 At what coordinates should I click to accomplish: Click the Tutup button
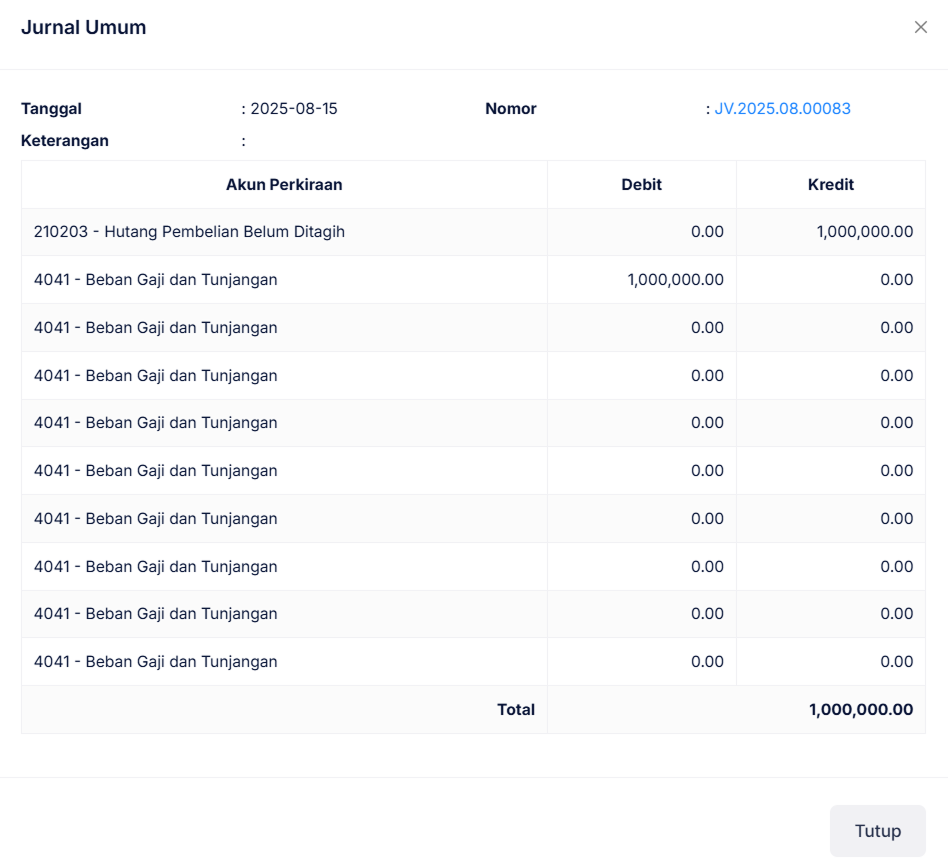tap(877, 831)
